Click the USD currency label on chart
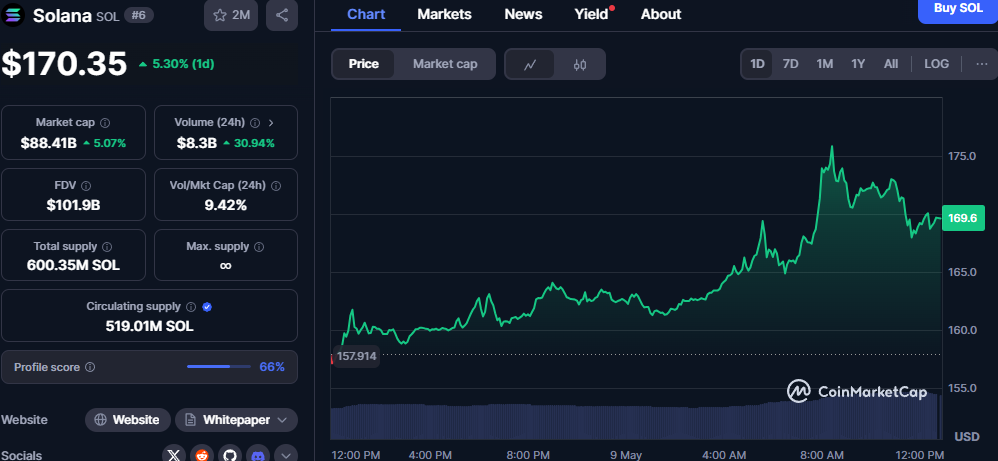Screen dimensions: 998x461 coord(967,437)
